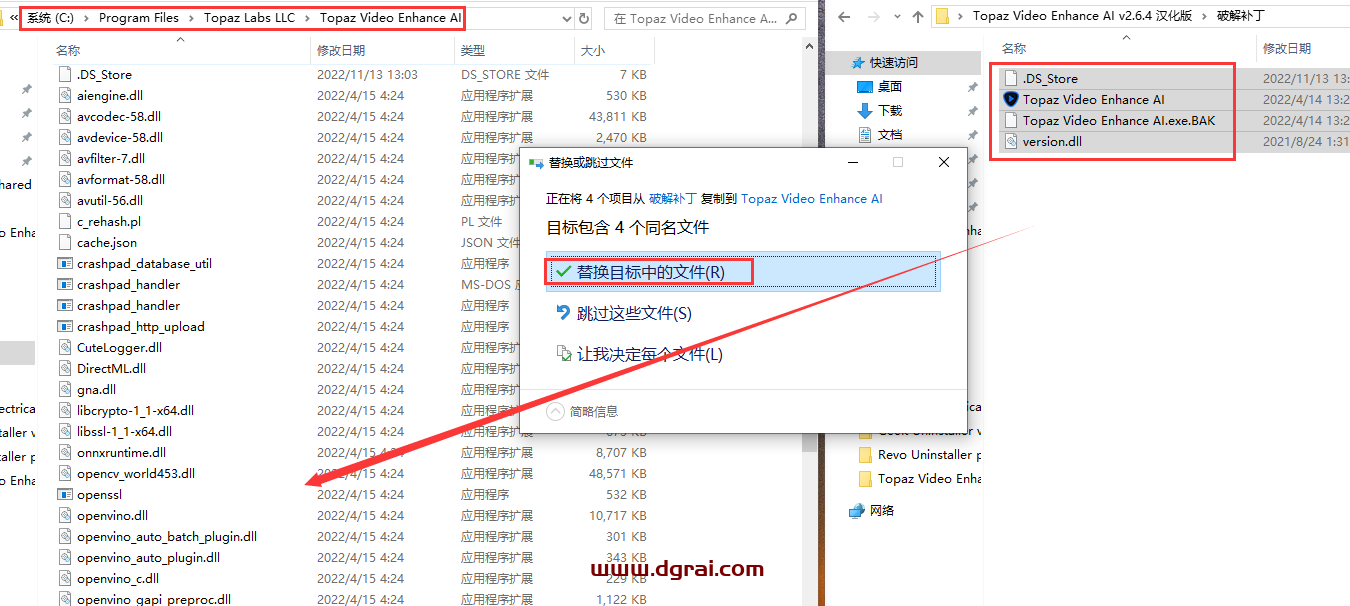This screenshot has width=1350, height=606.
Task: Sort left window by 大小 column
Action: [591, 50]
